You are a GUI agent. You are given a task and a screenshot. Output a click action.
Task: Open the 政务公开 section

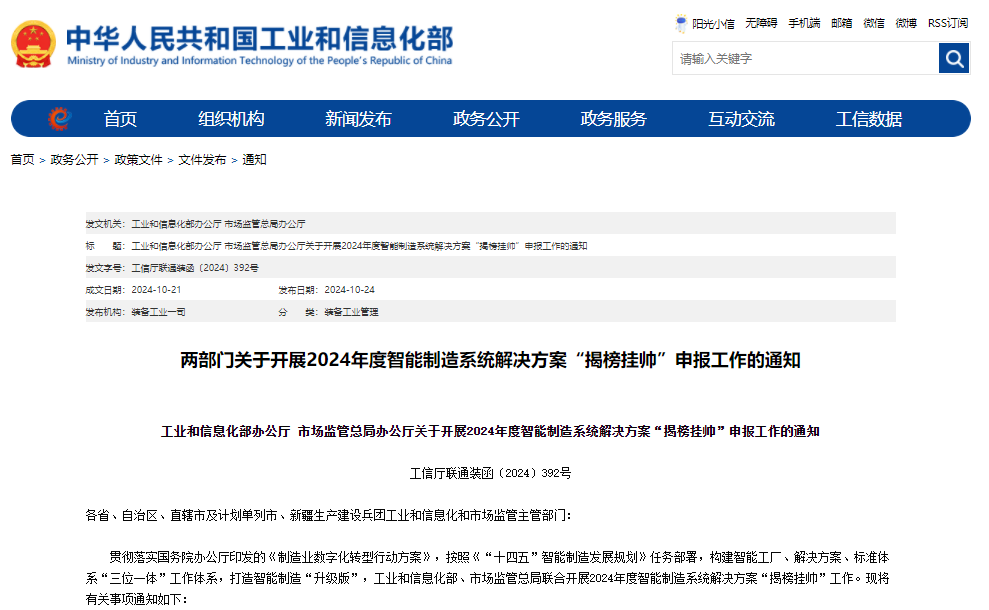(x=487, y=118)
